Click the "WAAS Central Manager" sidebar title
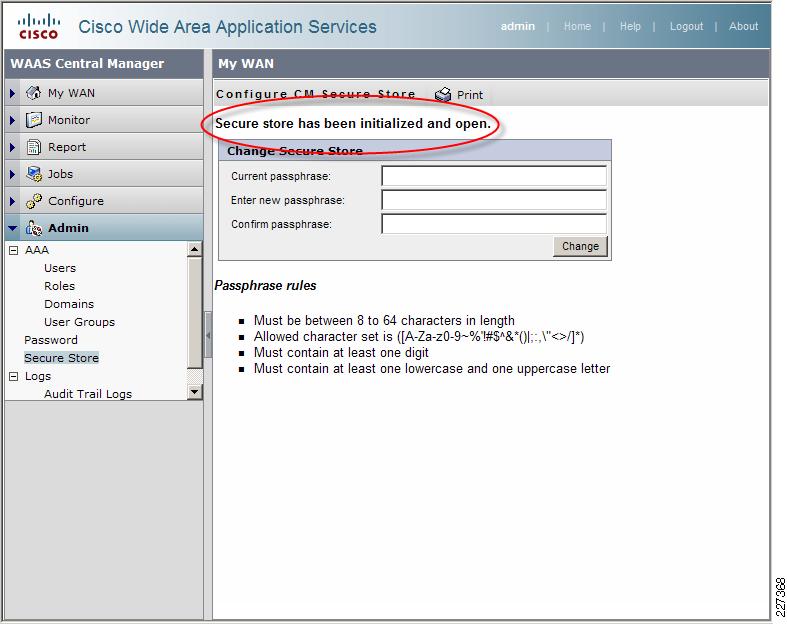The width and height of the screenshot is (787, 624). point(87,63)
